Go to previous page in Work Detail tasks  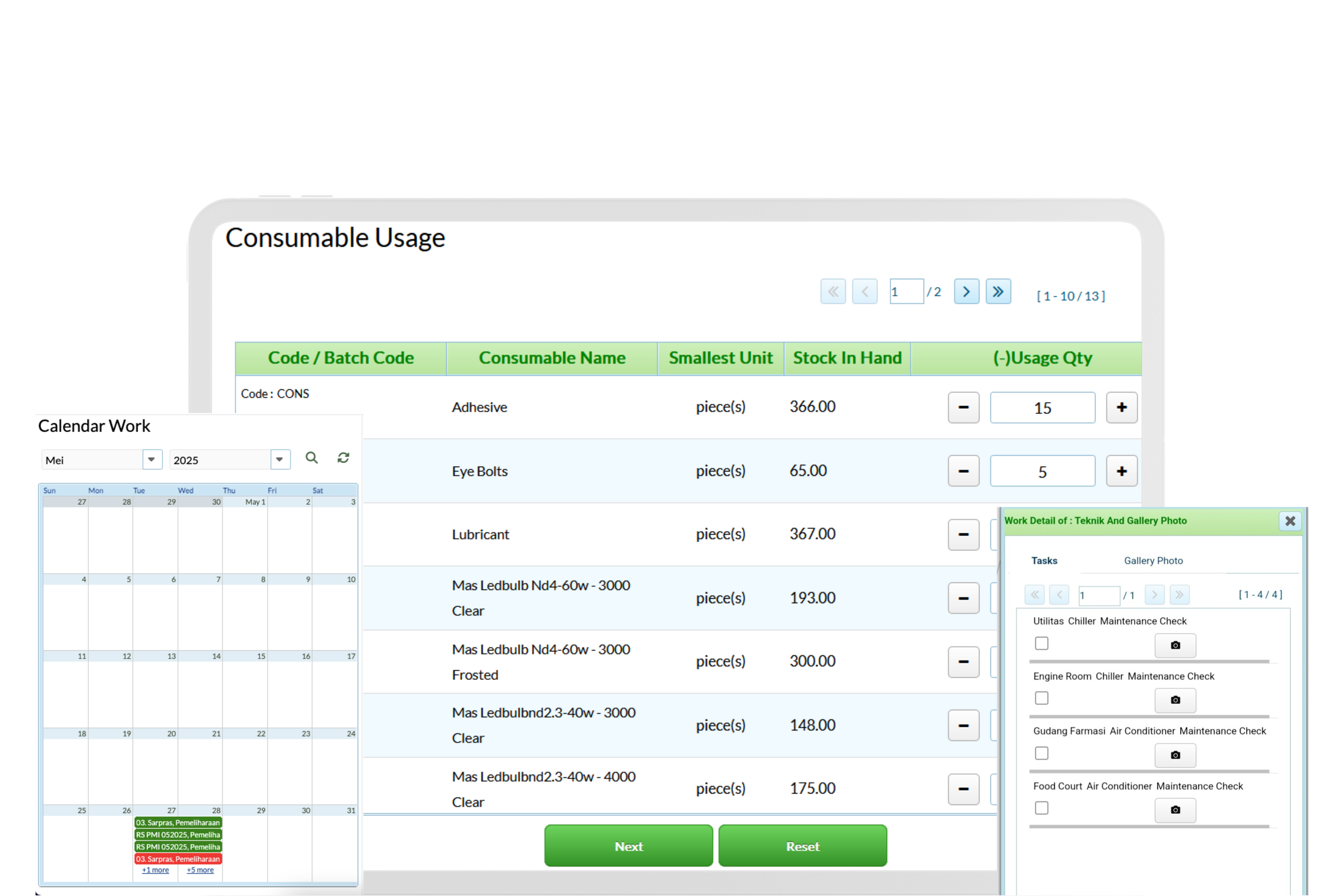(1059, 595)
